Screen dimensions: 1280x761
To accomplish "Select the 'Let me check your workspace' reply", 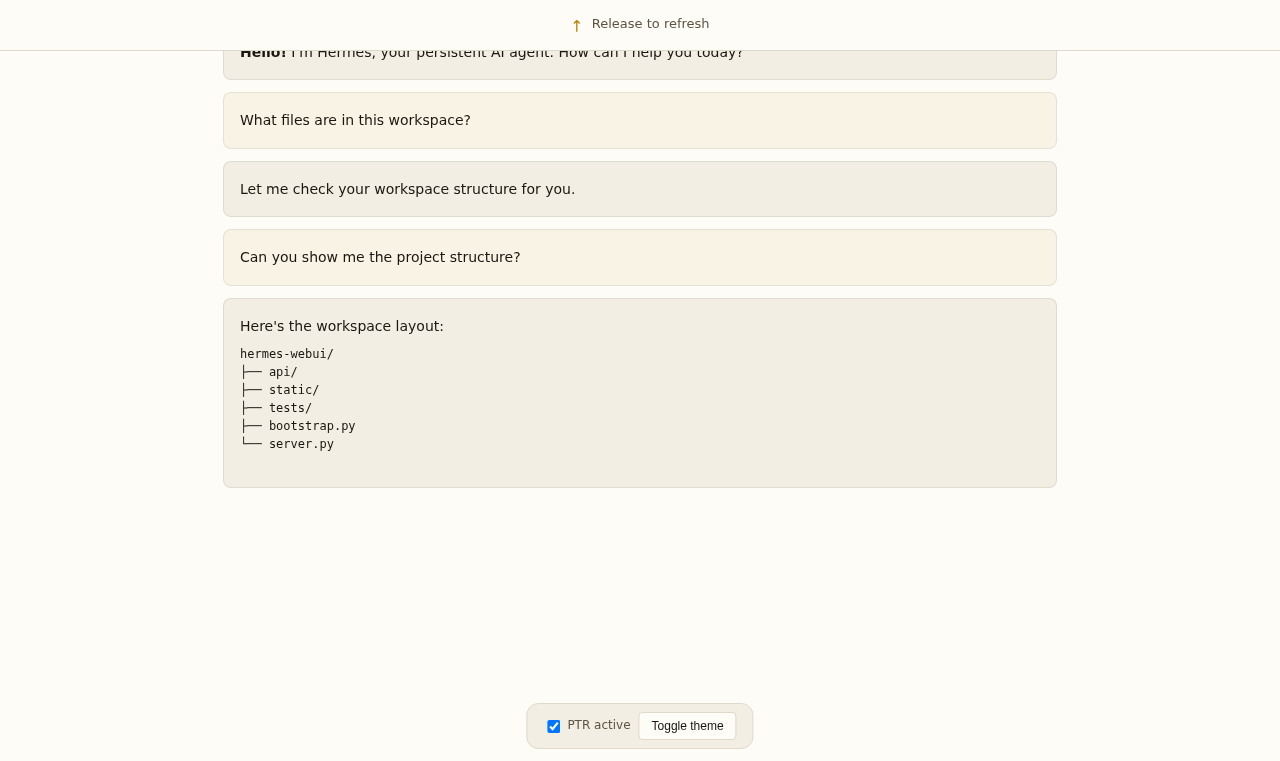I will pyautogui.click(x=640, y=189).
